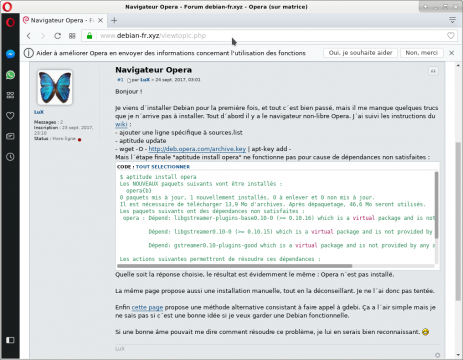Open WhatsApp in the sidebar
463x360 pixels.
click(10, 75)
